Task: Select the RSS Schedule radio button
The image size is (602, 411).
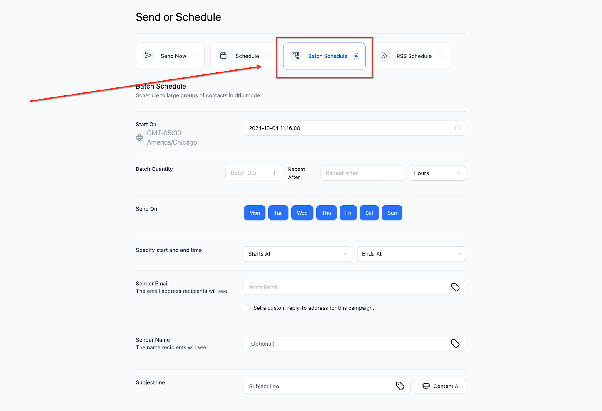Action: coord(441,56)
